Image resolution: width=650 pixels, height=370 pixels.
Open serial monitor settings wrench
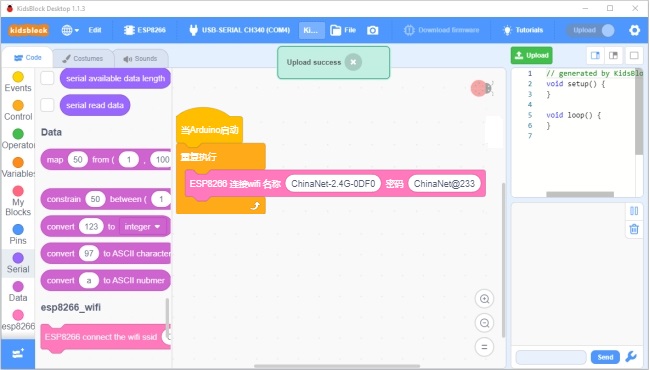point(631,356)
